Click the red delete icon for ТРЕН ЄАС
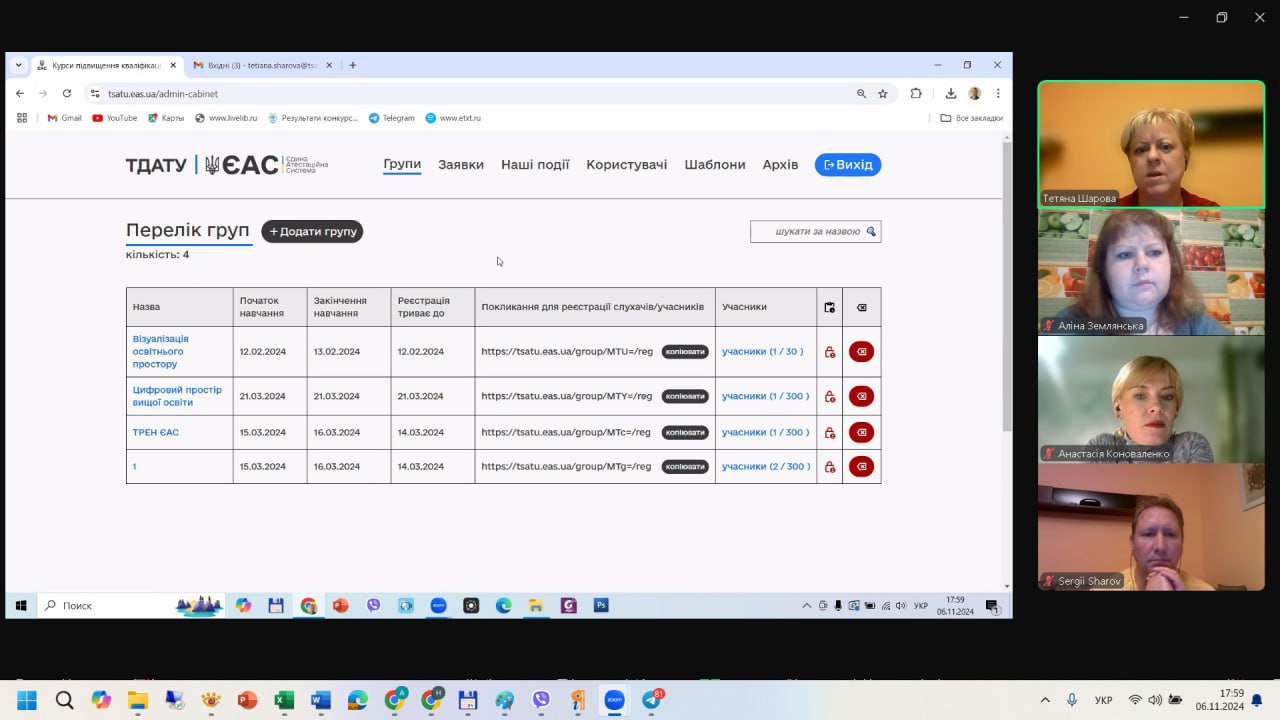This screenshot has height=720, width=1280. point(861,433)
